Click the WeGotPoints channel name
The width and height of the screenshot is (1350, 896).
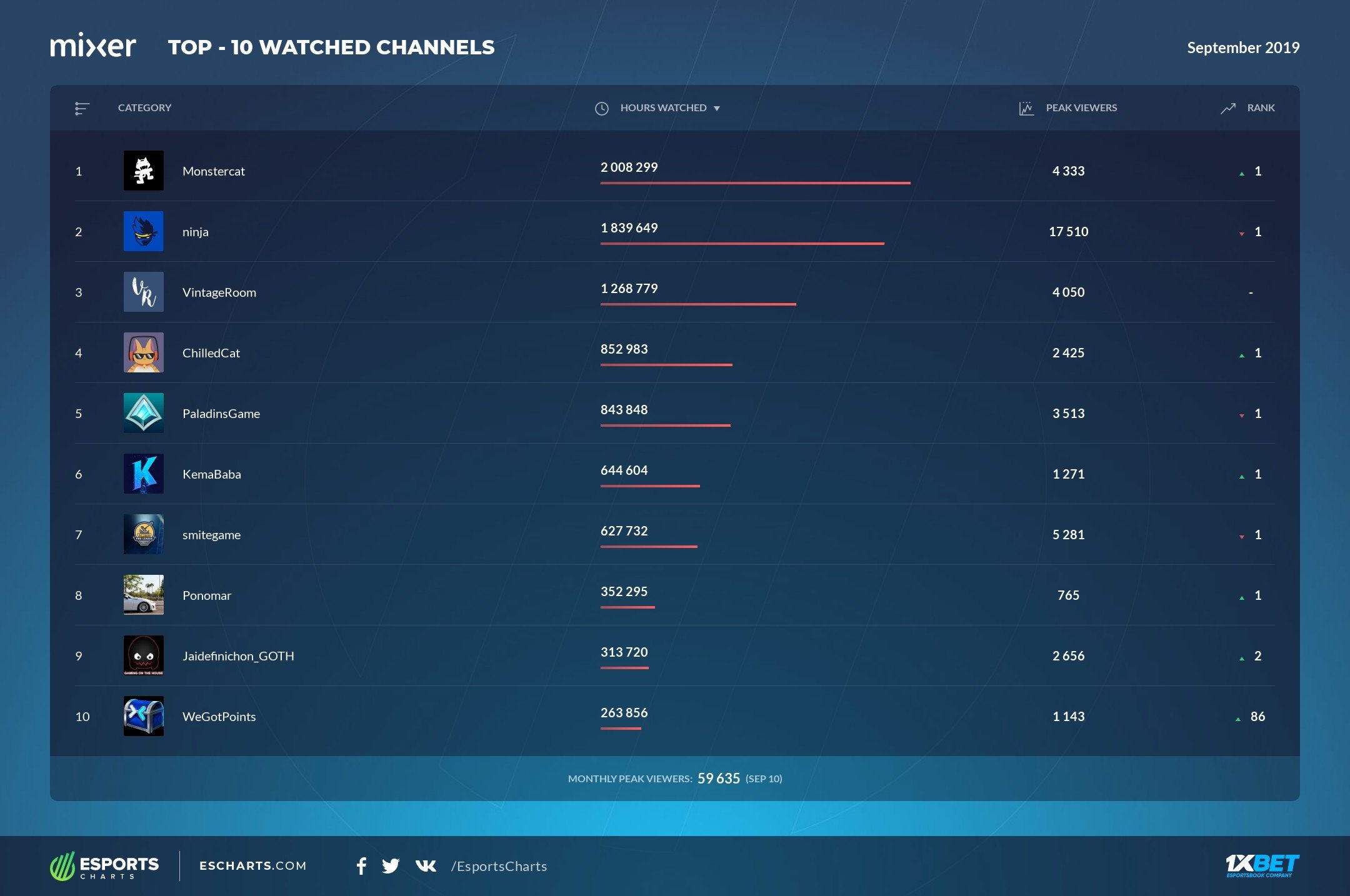click(x=219, y=717)
